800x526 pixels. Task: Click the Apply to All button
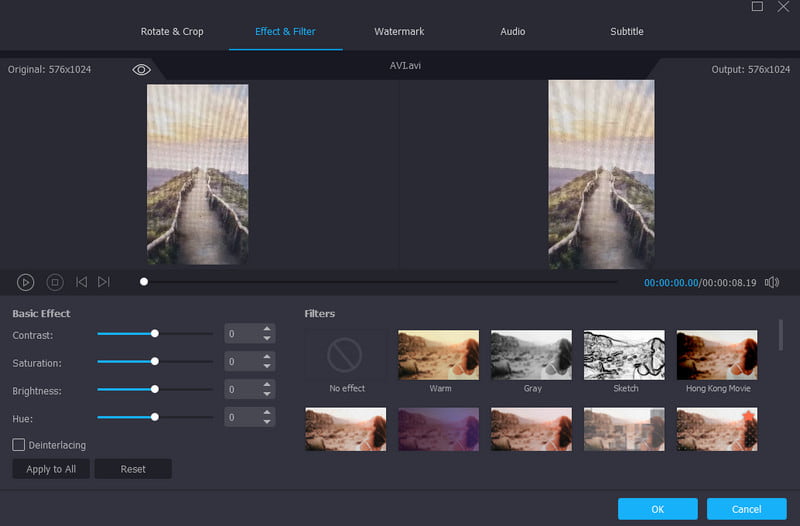tap(51, 469)
